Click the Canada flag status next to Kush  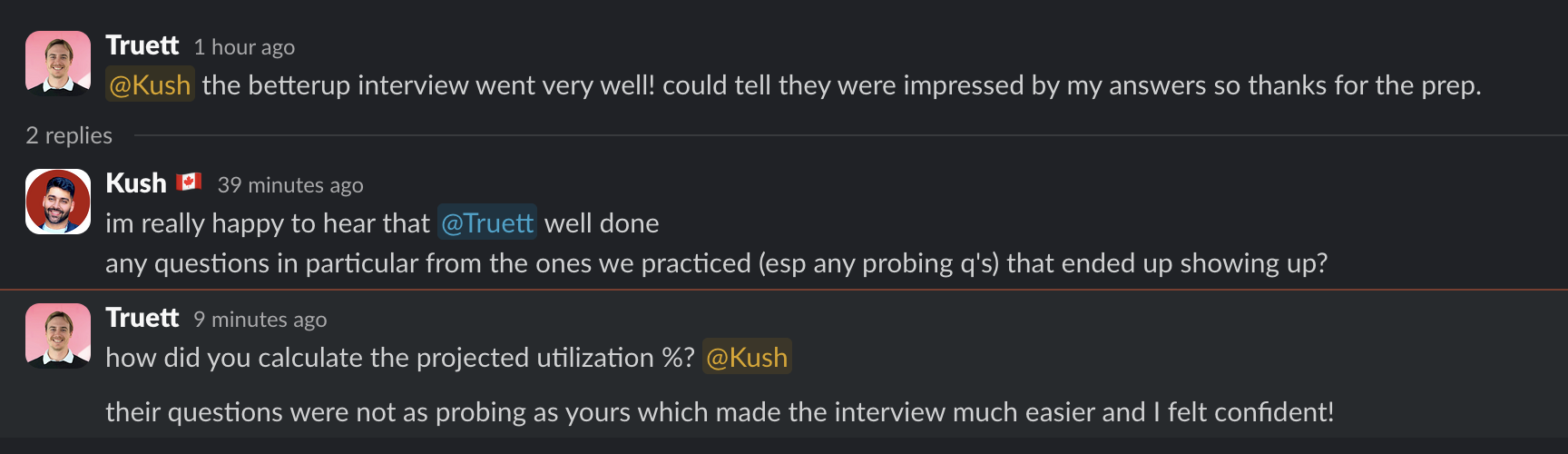point(189,183)
